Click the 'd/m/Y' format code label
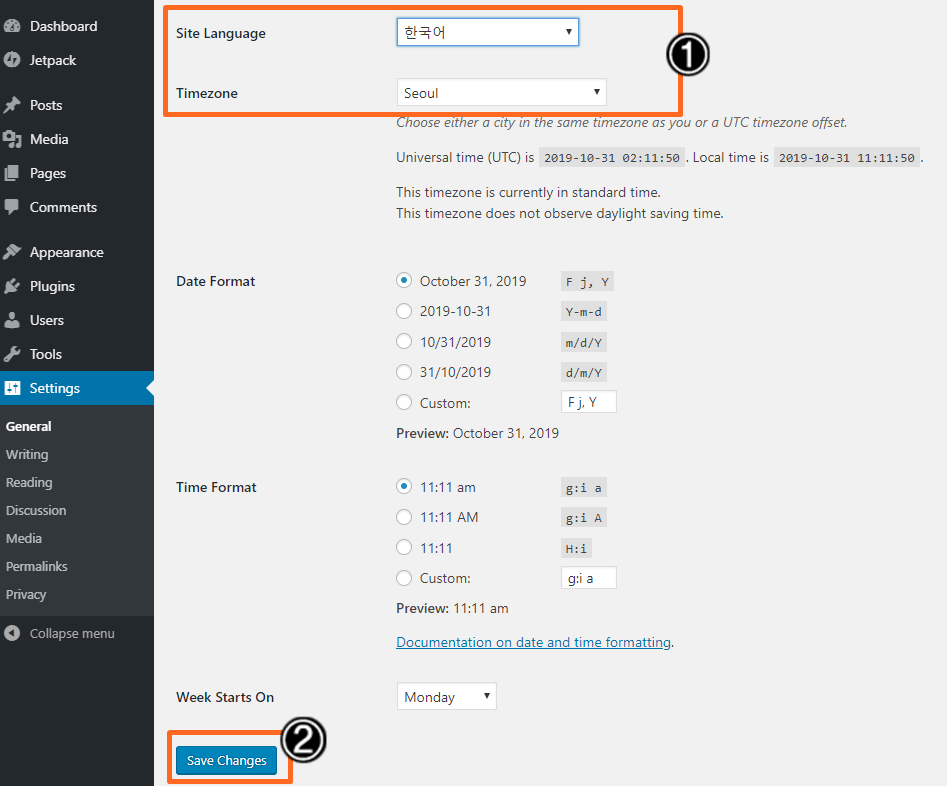This screenshot has height=786, width=947. [x=583, y=373]
